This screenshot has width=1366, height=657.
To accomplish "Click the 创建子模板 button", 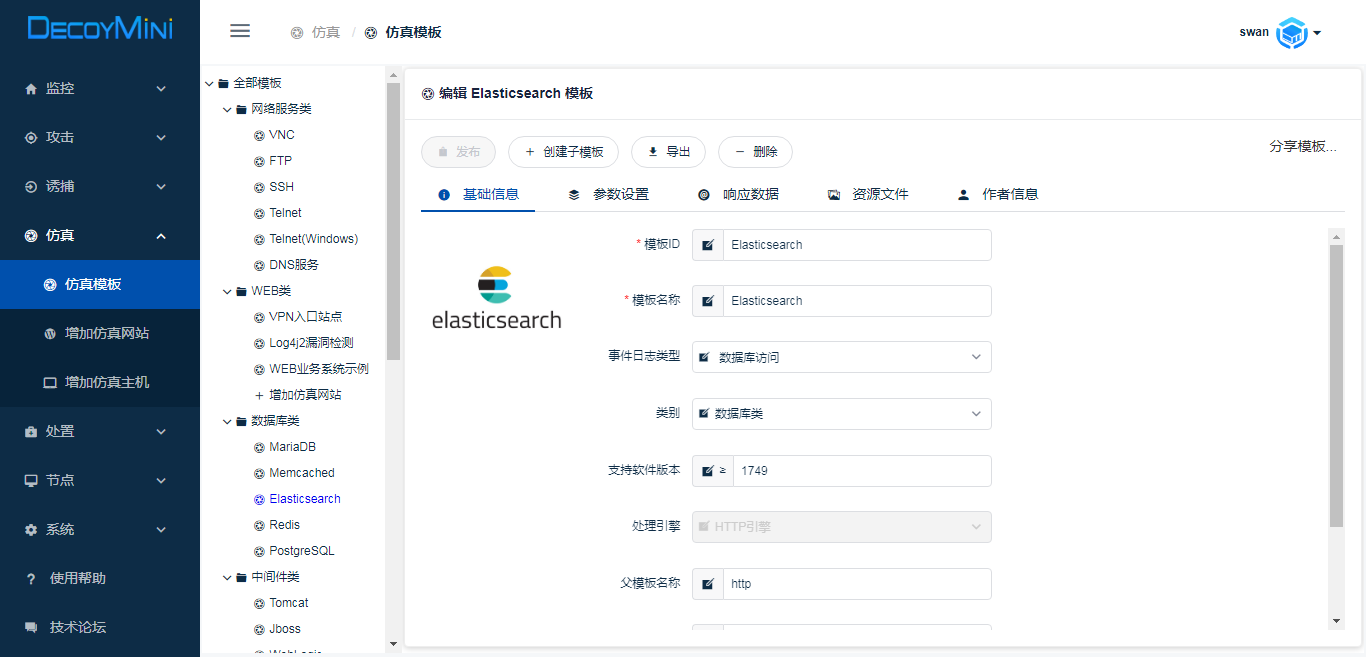I will 563,152.
